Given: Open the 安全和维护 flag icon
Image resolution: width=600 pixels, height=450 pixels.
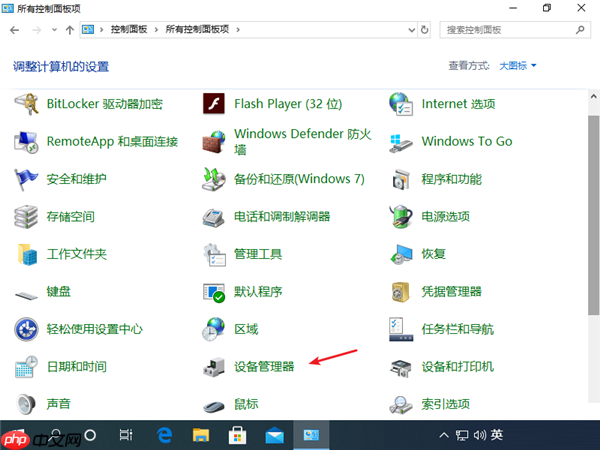Looking at the screenshot, I should click(26, 179).
